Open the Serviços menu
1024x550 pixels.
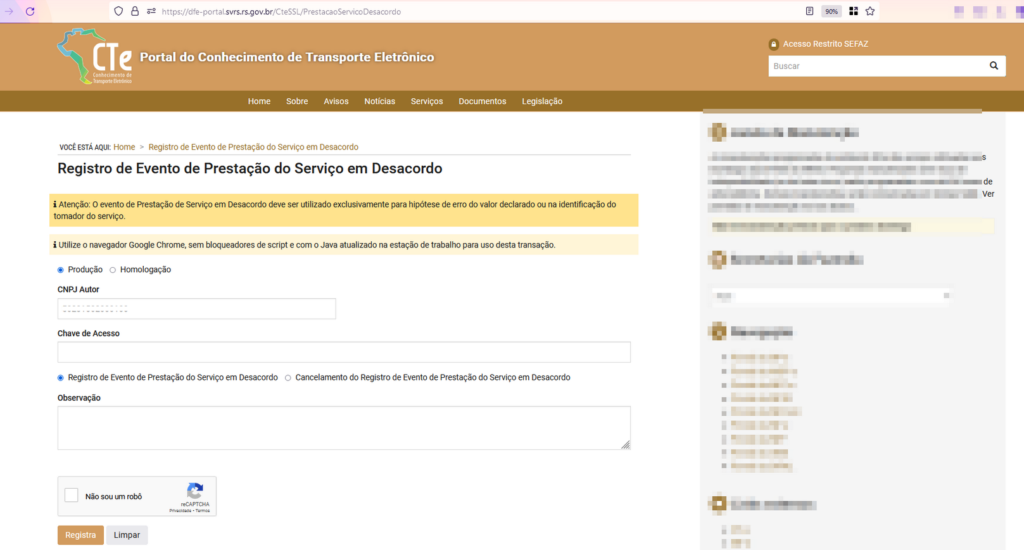426,101
